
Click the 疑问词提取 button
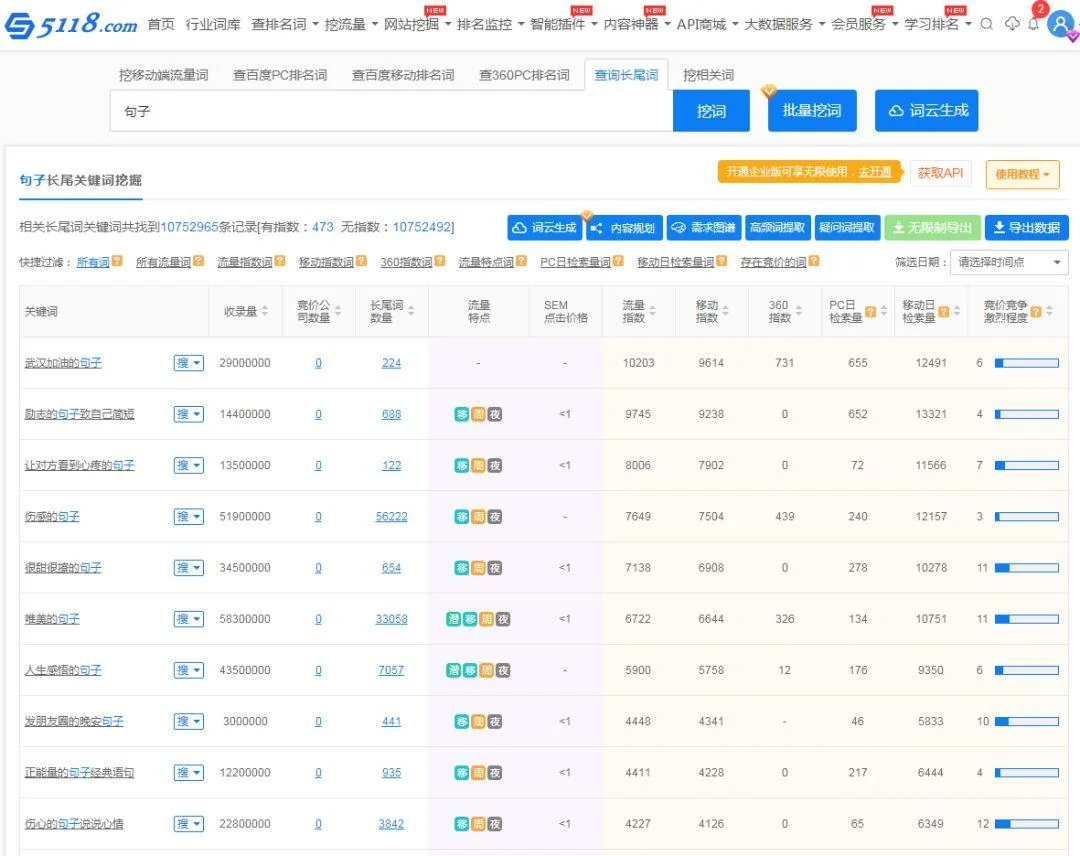tap(847, 227)
